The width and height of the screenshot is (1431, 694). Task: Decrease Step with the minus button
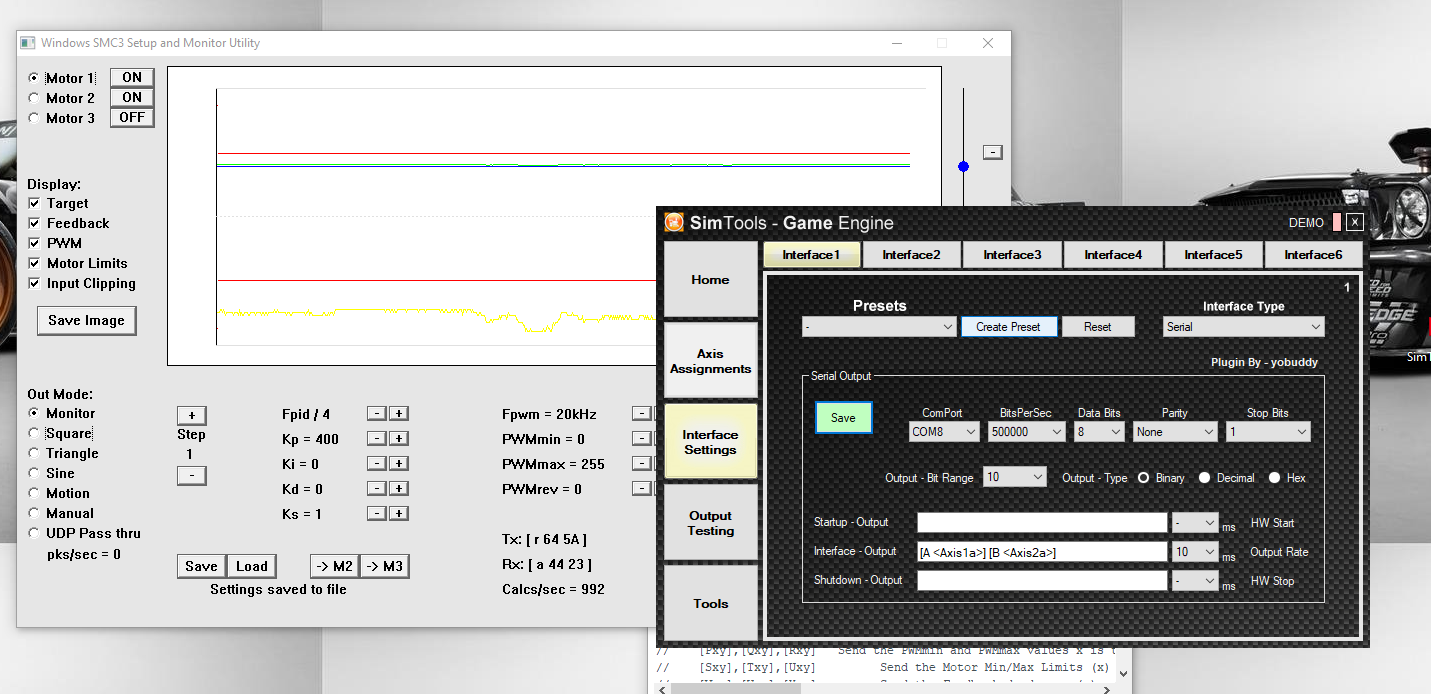click(x=191, y=475)
